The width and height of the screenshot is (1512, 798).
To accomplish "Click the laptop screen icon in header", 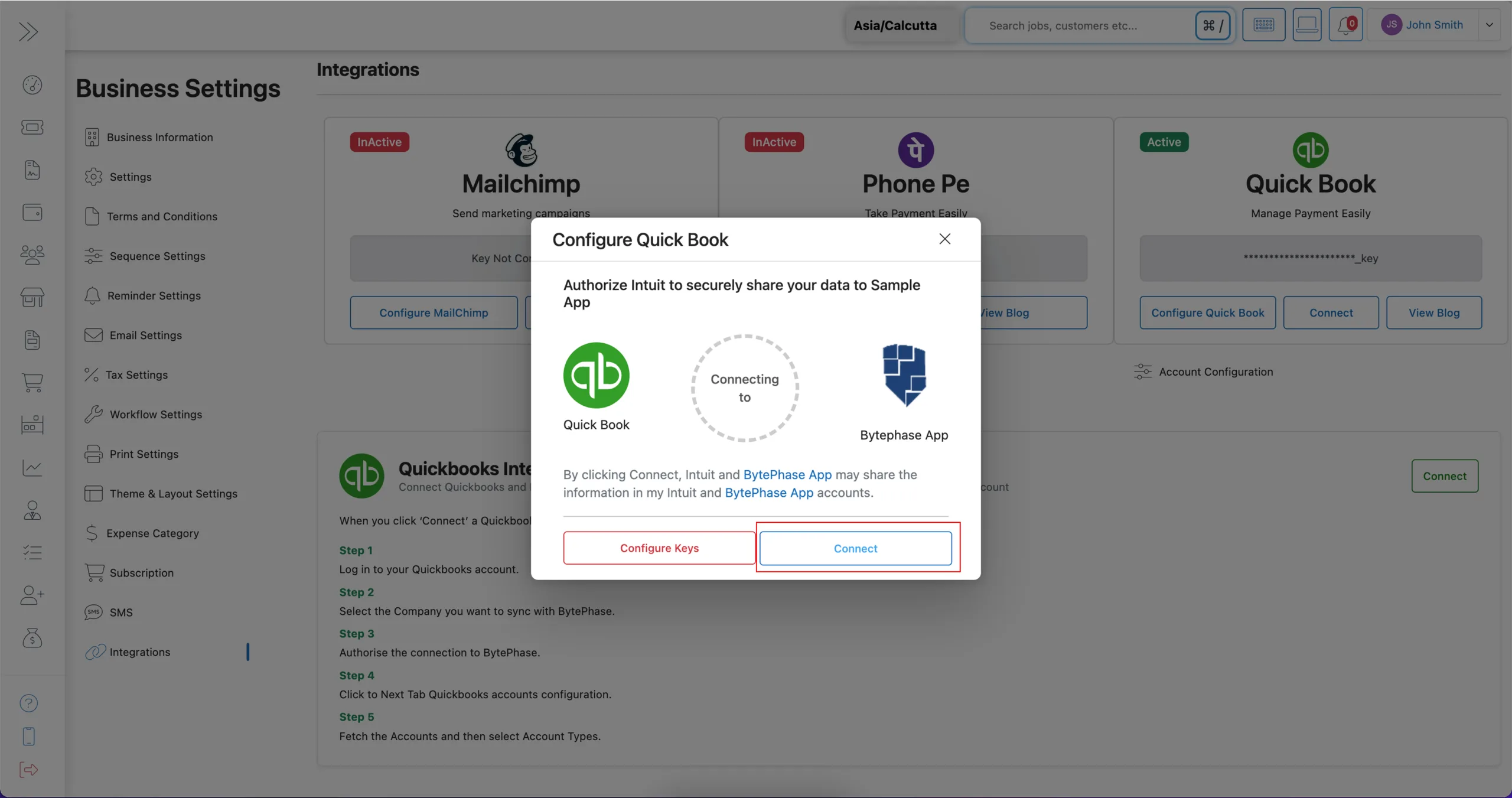I will click(x=1306, y=25).
